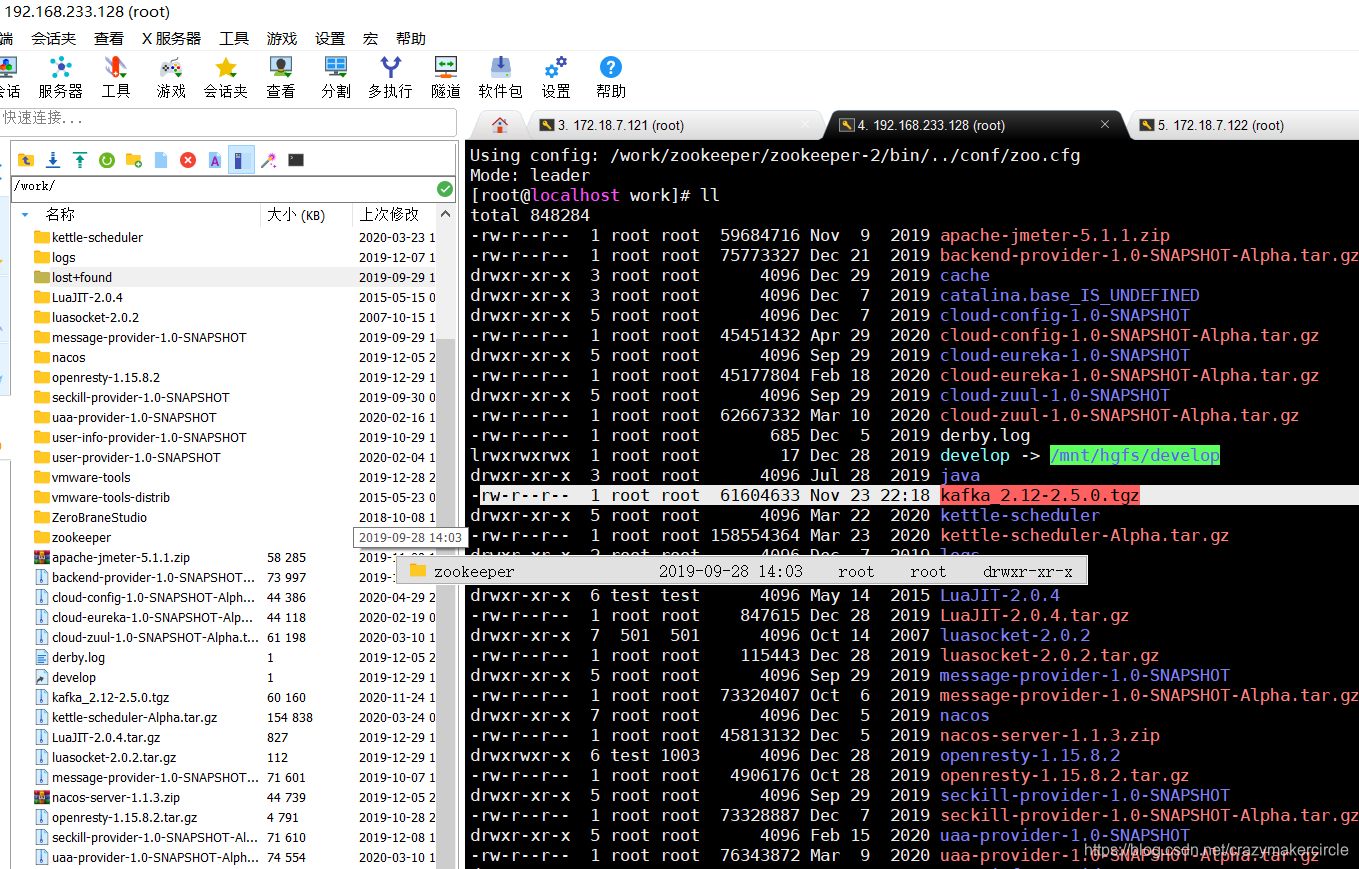Viewport: 1359px width, 869px height.
Task: Activate the 多执行 multi-exec toolbar icon
Action: pyautogui.click(x=390, y=77)
